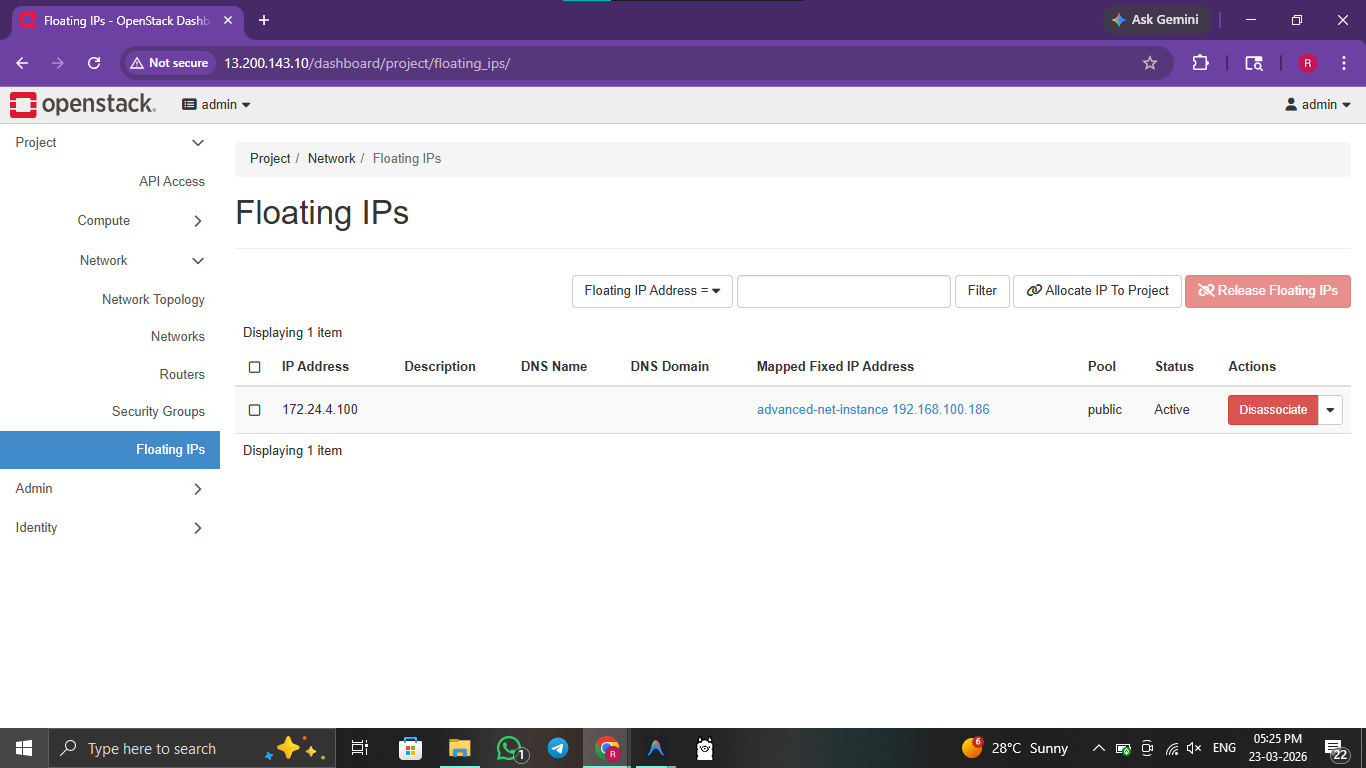Click the IP Address column header

click(x=315, y=366)
